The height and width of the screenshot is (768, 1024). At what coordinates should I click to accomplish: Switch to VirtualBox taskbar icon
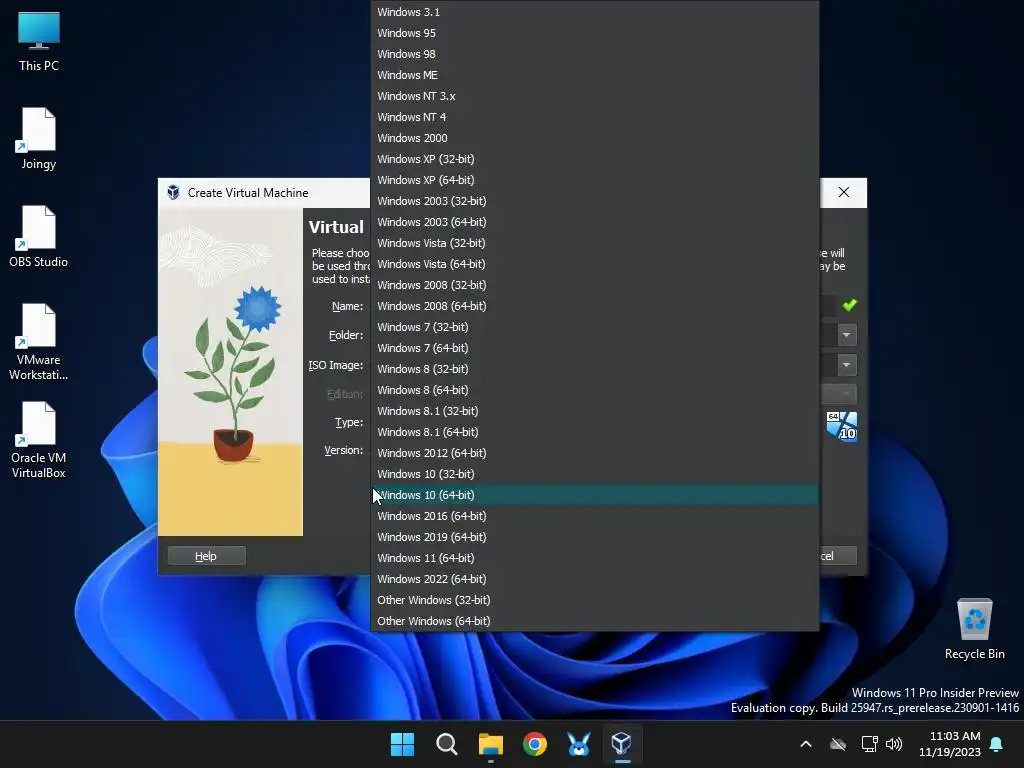(622, 744)
